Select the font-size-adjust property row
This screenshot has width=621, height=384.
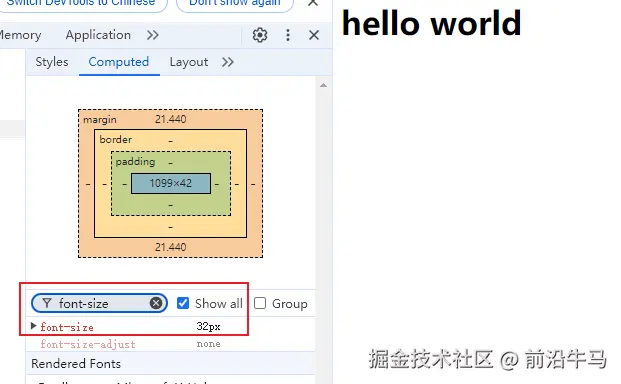[x=170, y=344]
